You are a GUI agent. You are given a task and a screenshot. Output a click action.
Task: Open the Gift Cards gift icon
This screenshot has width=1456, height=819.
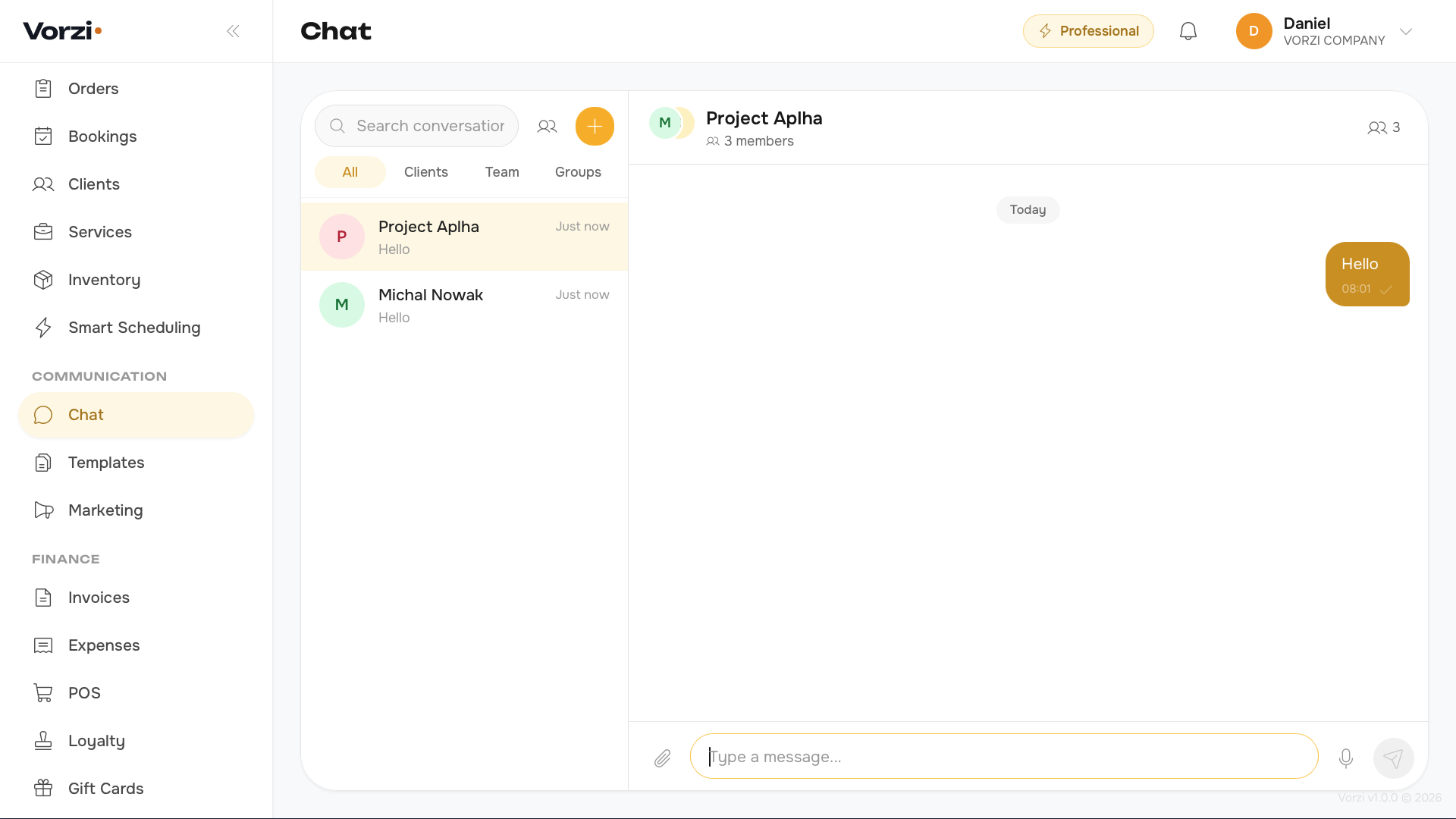(x=43, y=789)
